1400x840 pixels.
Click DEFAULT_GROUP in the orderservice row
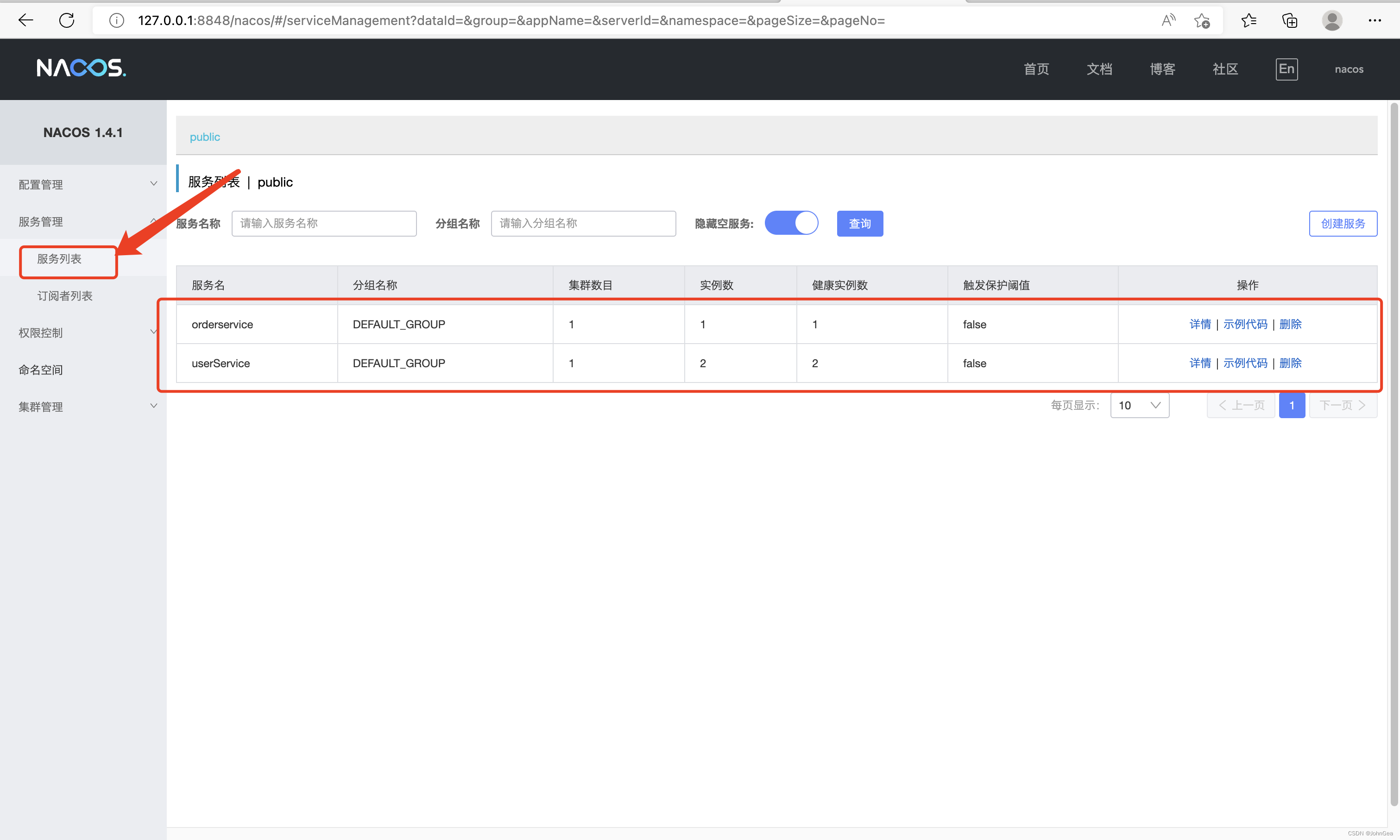[398, 324]
